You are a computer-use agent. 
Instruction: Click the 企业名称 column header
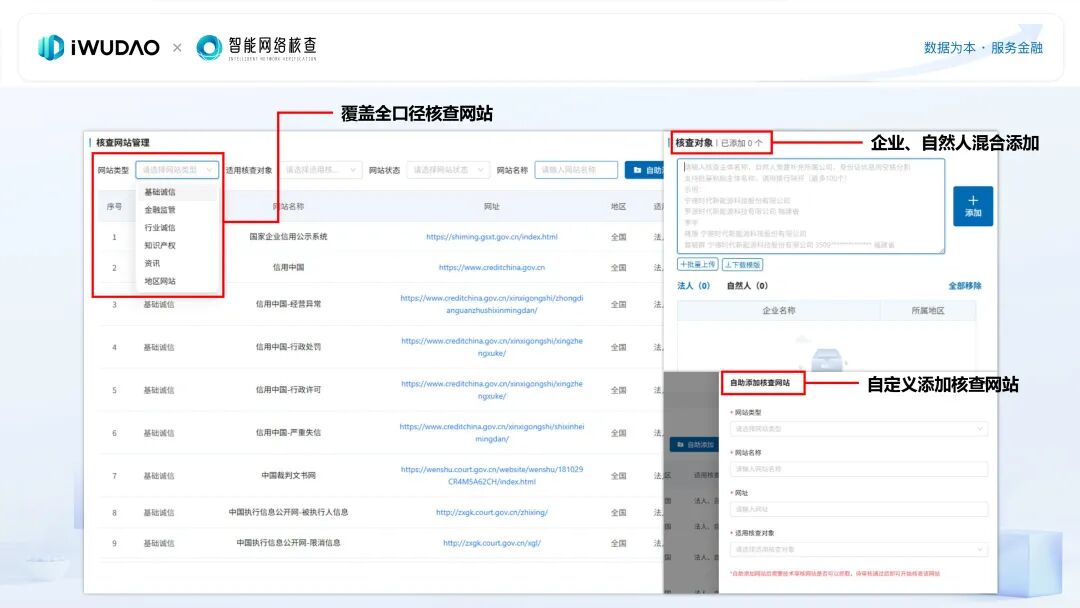[779, 311]
